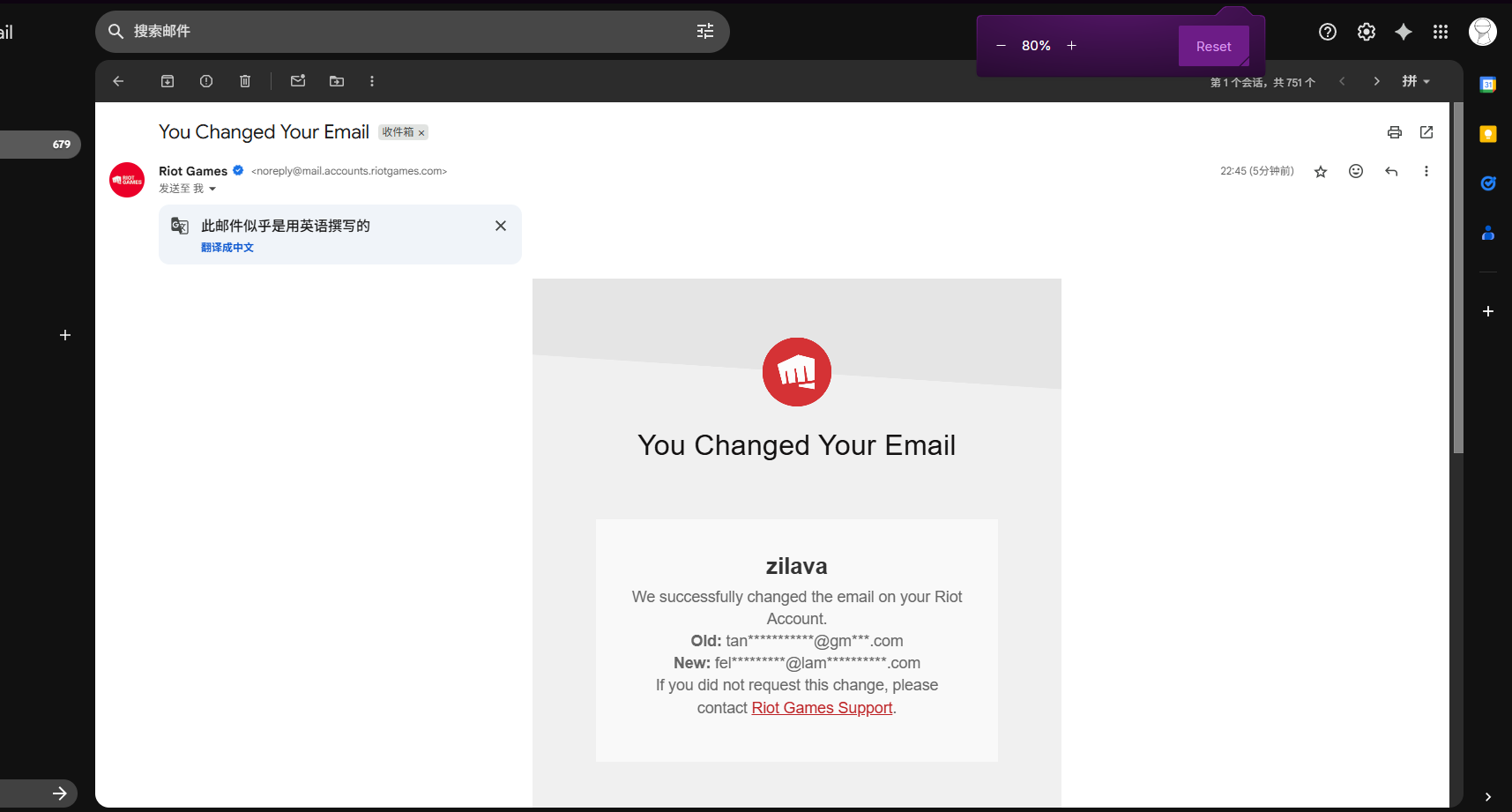Decrease zoom with the minus button
This screenshot has height=812, width=1512.
pyautogui.click(x=1001, y=46)
